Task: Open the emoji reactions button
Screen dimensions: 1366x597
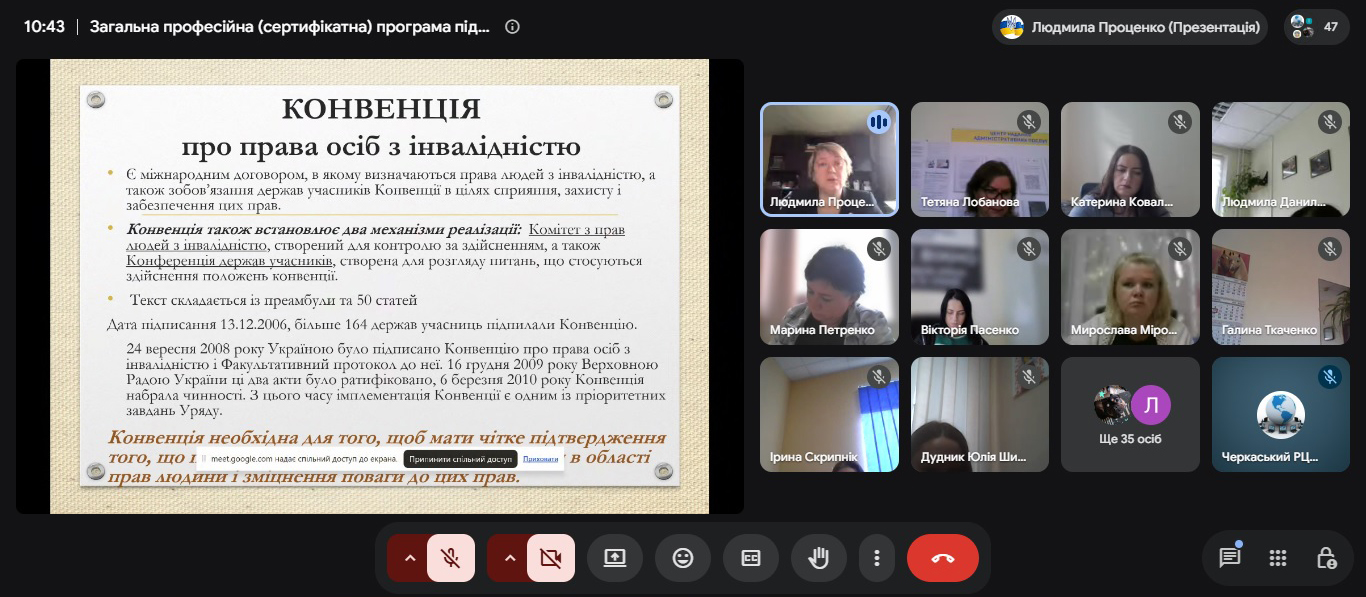Action: [683, 558]
